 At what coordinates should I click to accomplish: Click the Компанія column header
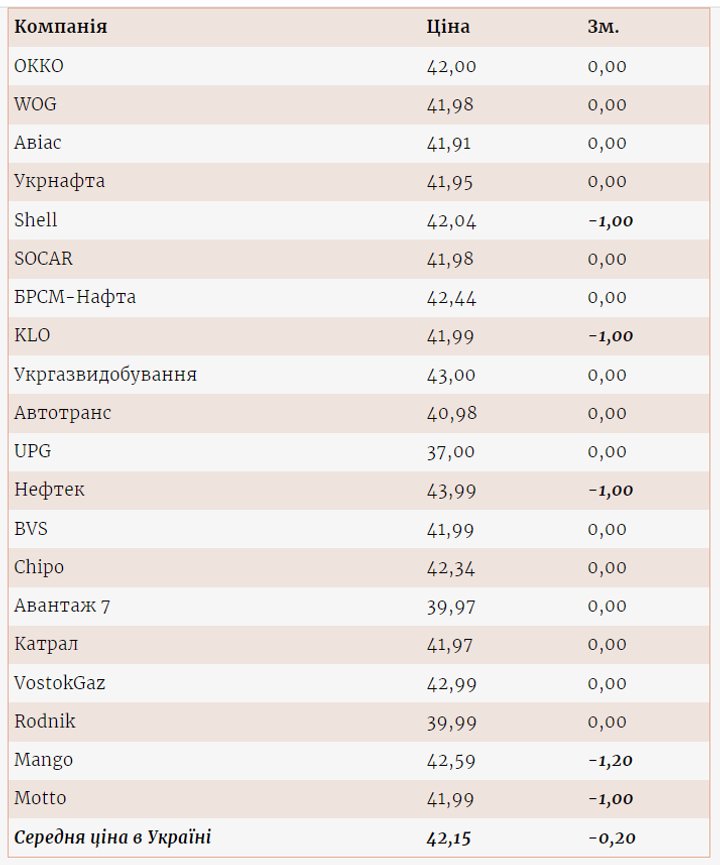coord(61,27)
